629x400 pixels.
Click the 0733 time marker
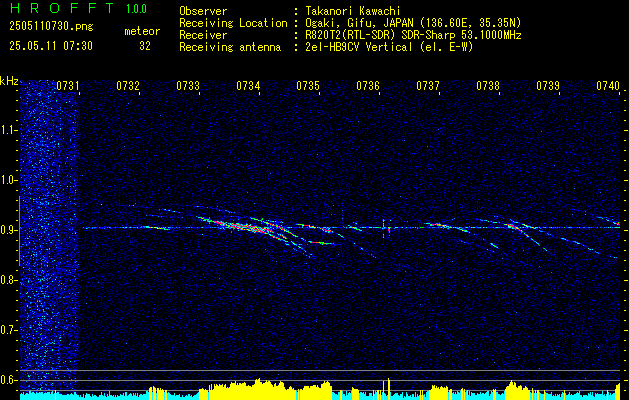[188, 85]
